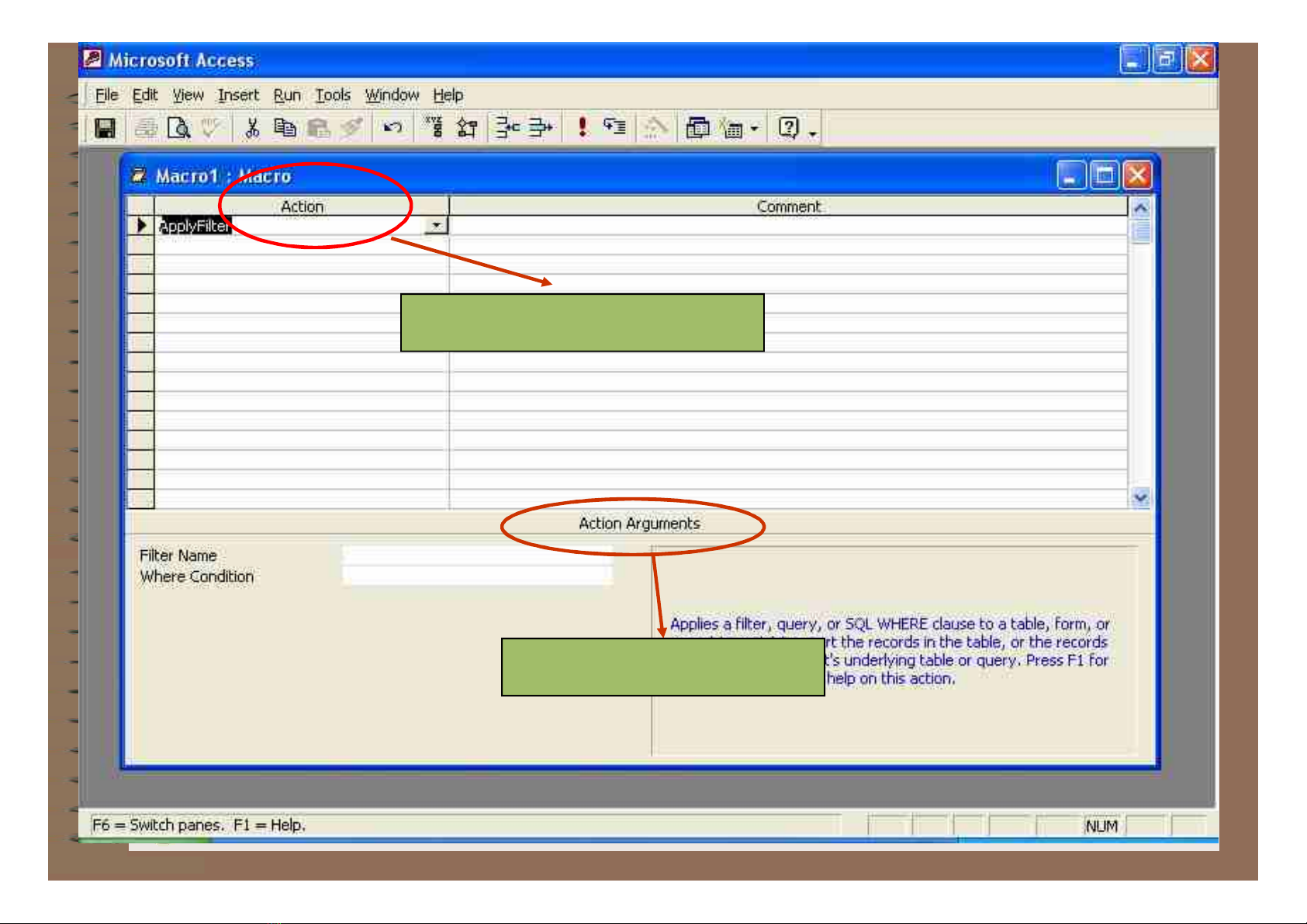Click the Build wand icon

click(x=656, y=128)
